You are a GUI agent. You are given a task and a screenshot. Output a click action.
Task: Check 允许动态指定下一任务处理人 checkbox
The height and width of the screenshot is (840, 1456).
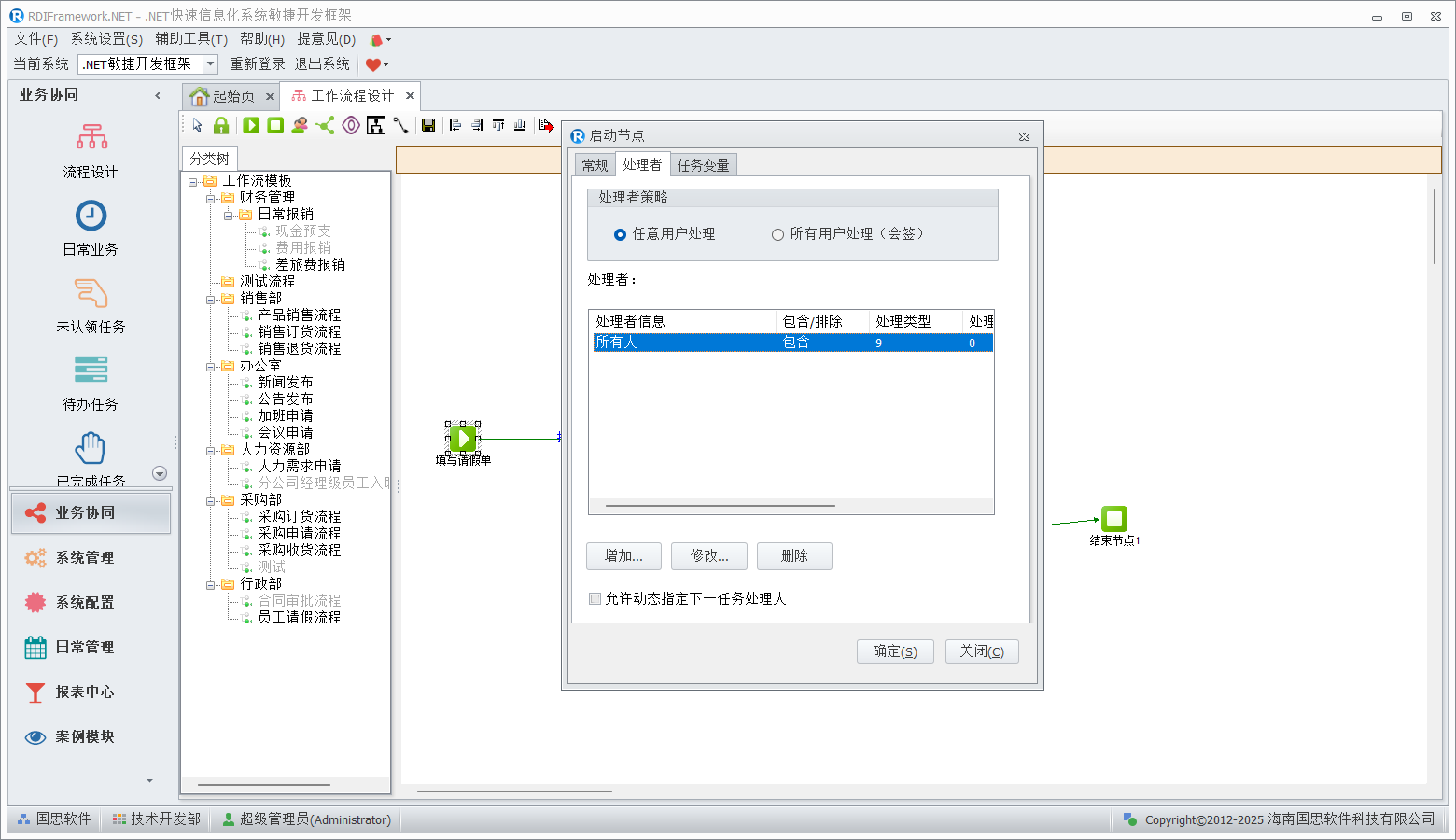(x=595, y=599)
